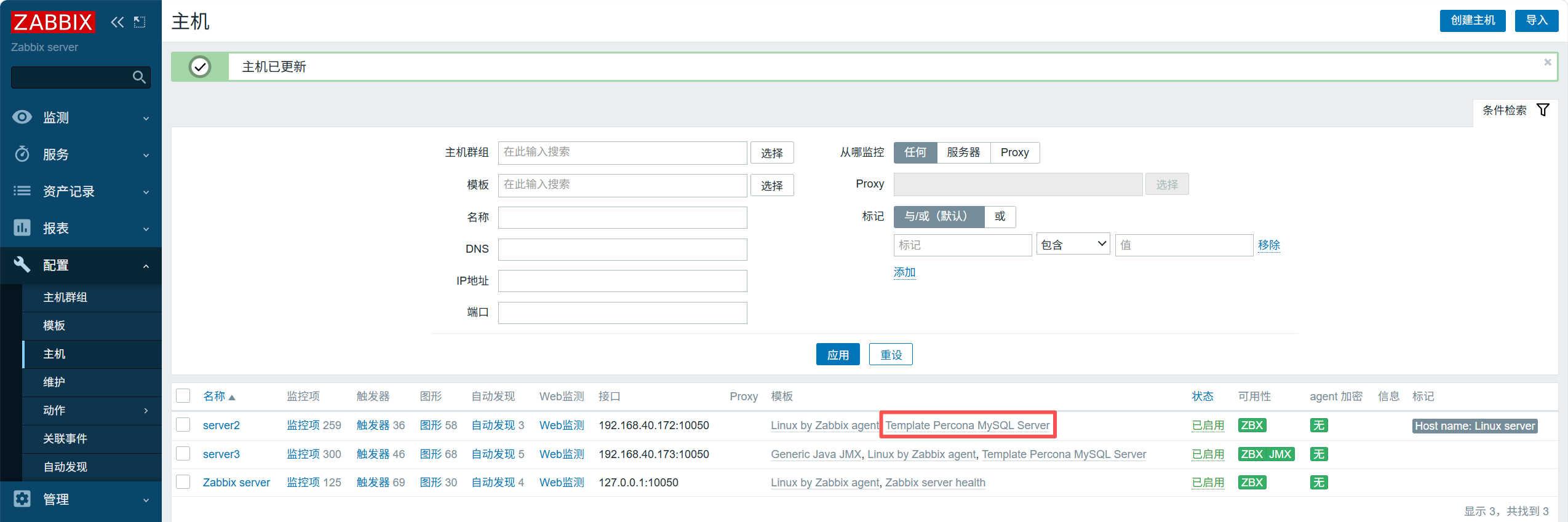Click encryption 无 badge for Zabbix server

(1319, 483)
